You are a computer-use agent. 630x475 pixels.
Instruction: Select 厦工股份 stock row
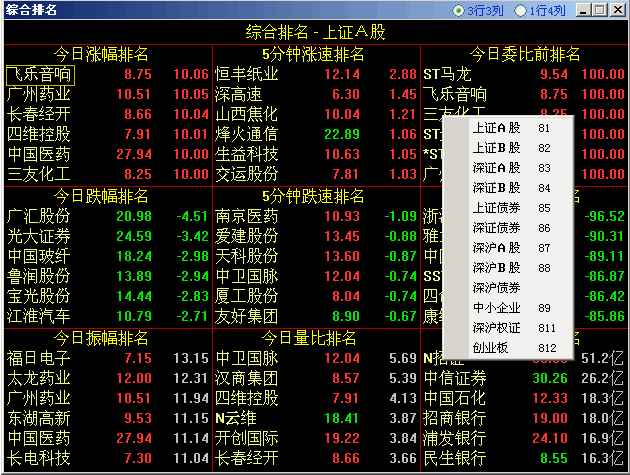point(316,296)
